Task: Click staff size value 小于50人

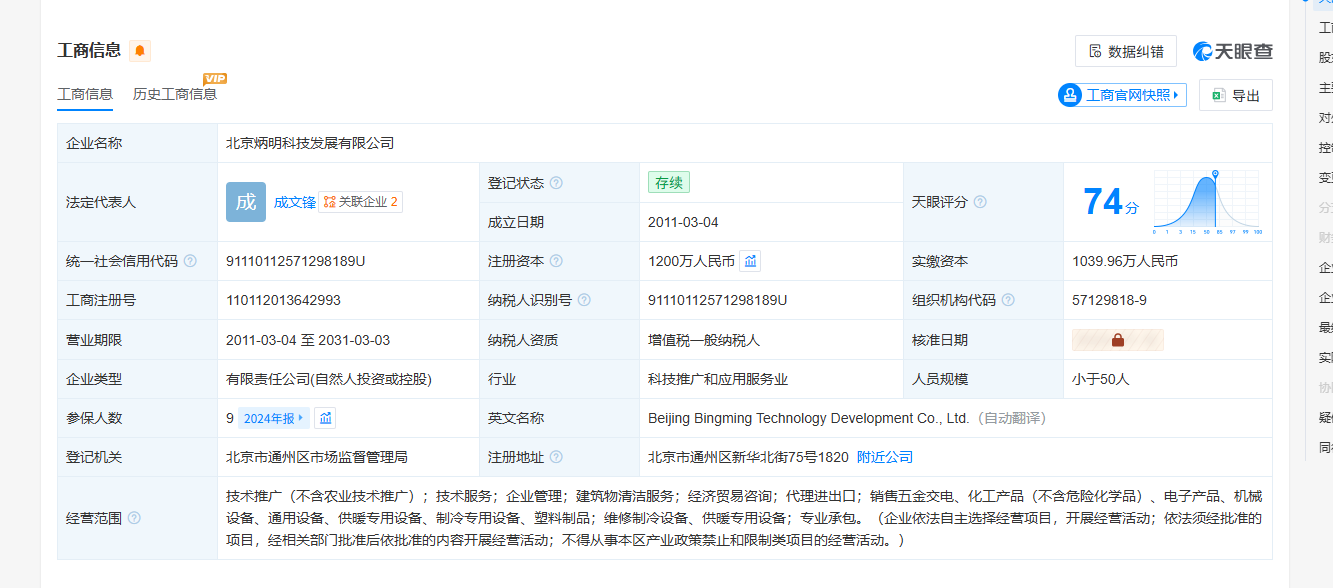Action: pyautogui.click(x=1101, y=379)
